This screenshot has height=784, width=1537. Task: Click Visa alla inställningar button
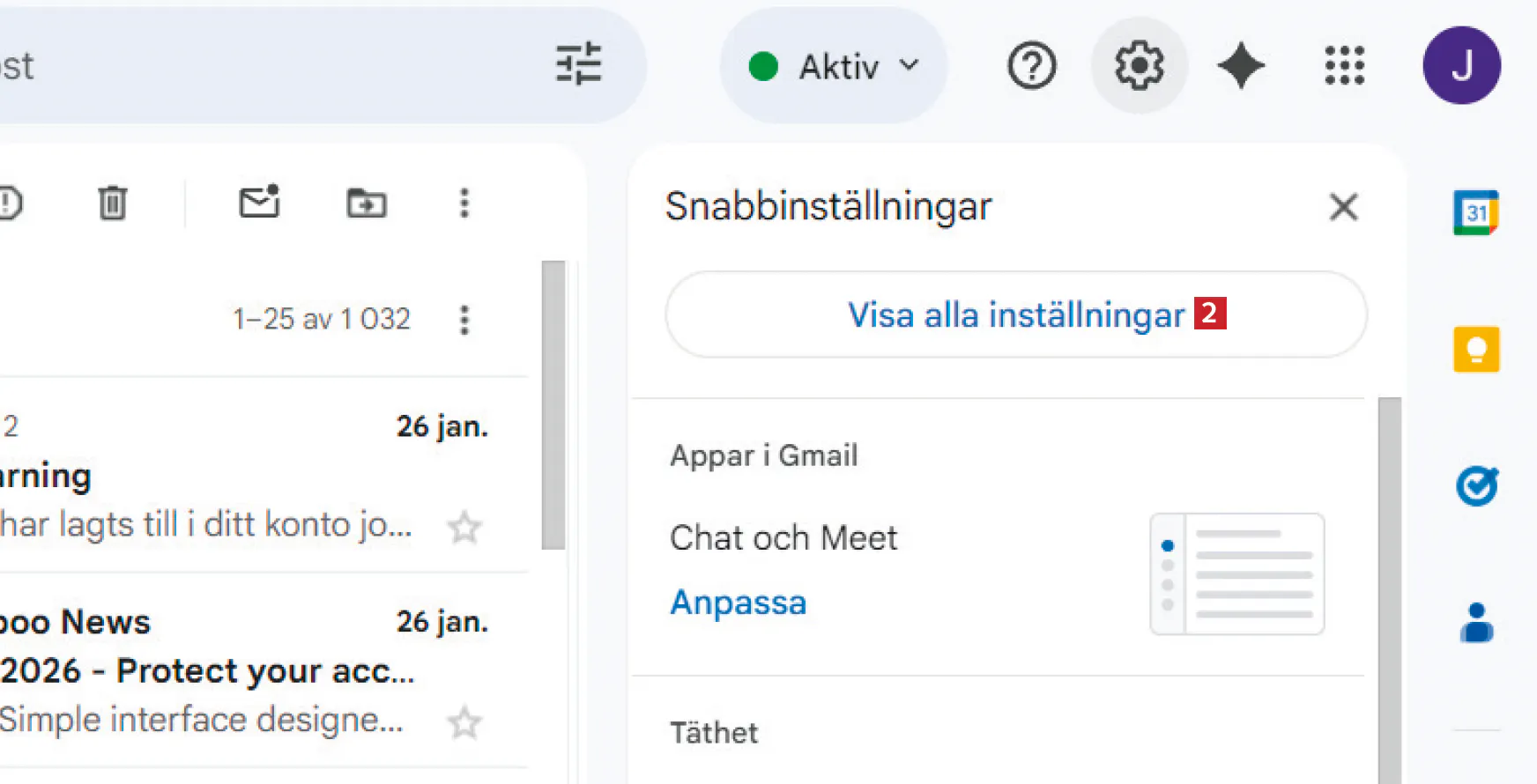1015,314
